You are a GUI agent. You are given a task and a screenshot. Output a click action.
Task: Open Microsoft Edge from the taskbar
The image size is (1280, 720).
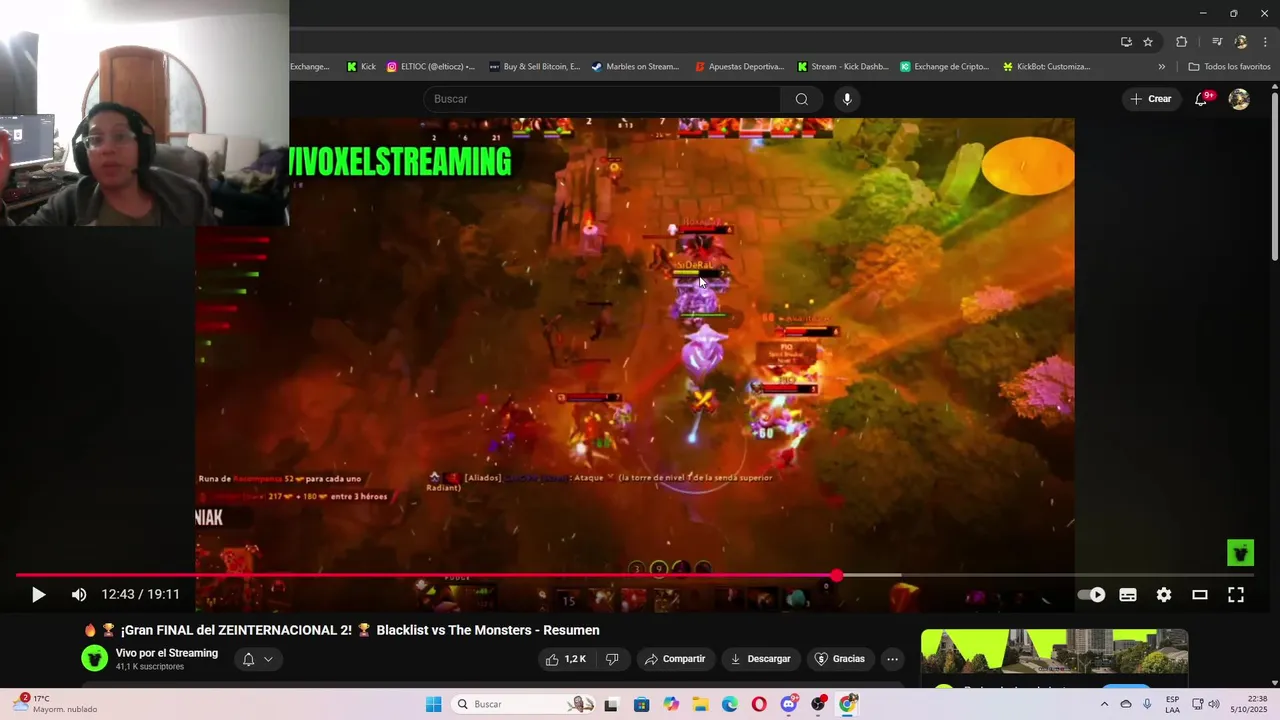tap(730, 704)
